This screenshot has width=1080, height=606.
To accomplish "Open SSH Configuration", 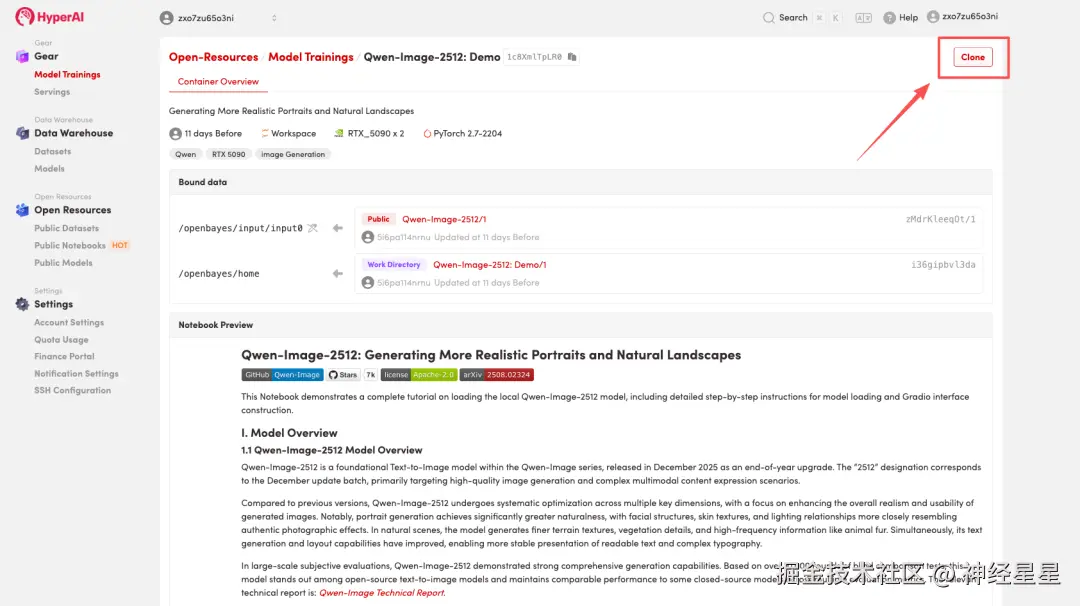I will [72, 390].
